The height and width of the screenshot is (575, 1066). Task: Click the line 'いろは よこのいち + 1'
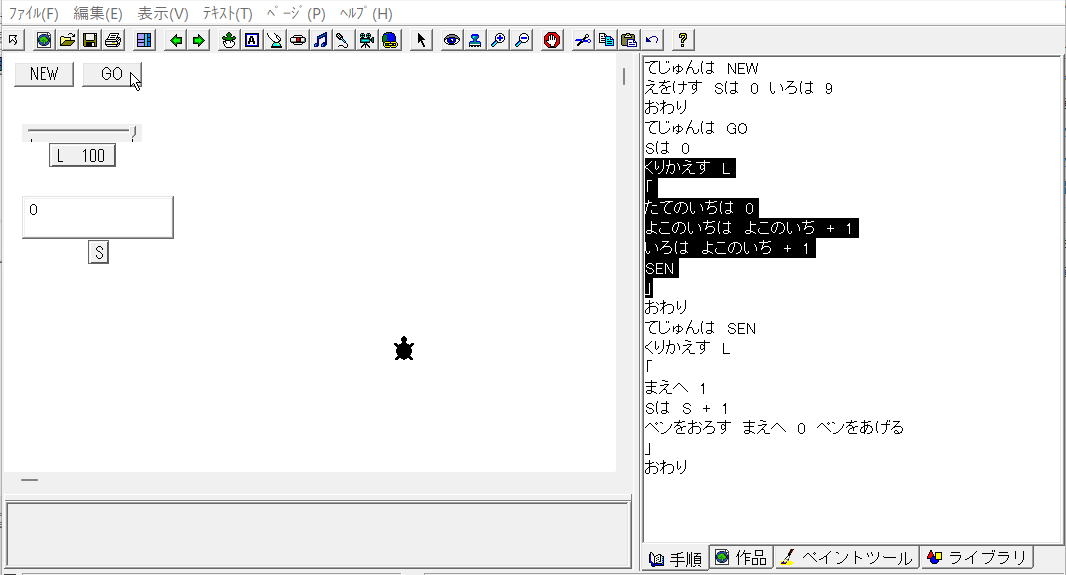pos(729,248)
